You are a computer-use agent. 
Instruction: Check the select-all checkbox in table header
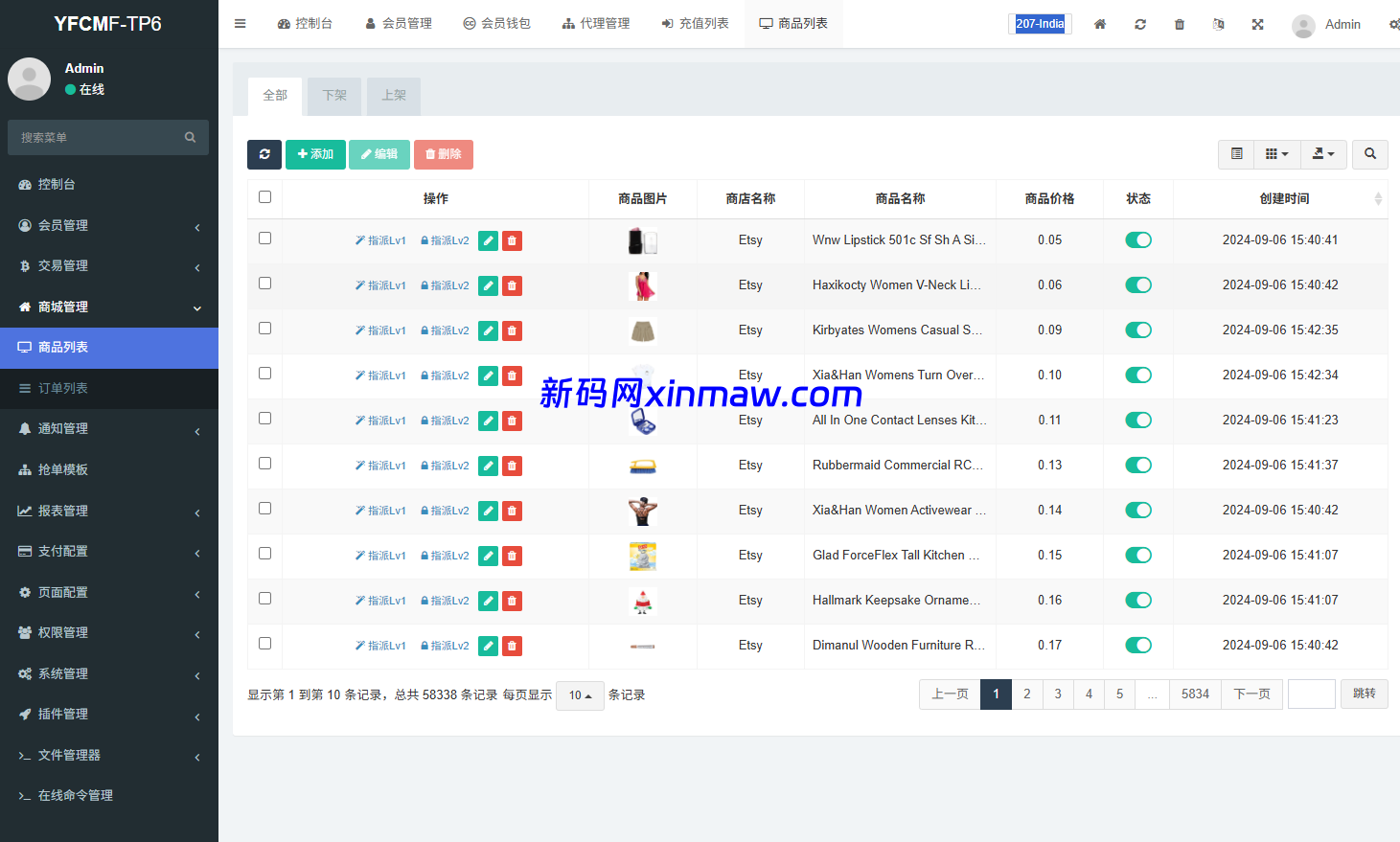(265, 197)
